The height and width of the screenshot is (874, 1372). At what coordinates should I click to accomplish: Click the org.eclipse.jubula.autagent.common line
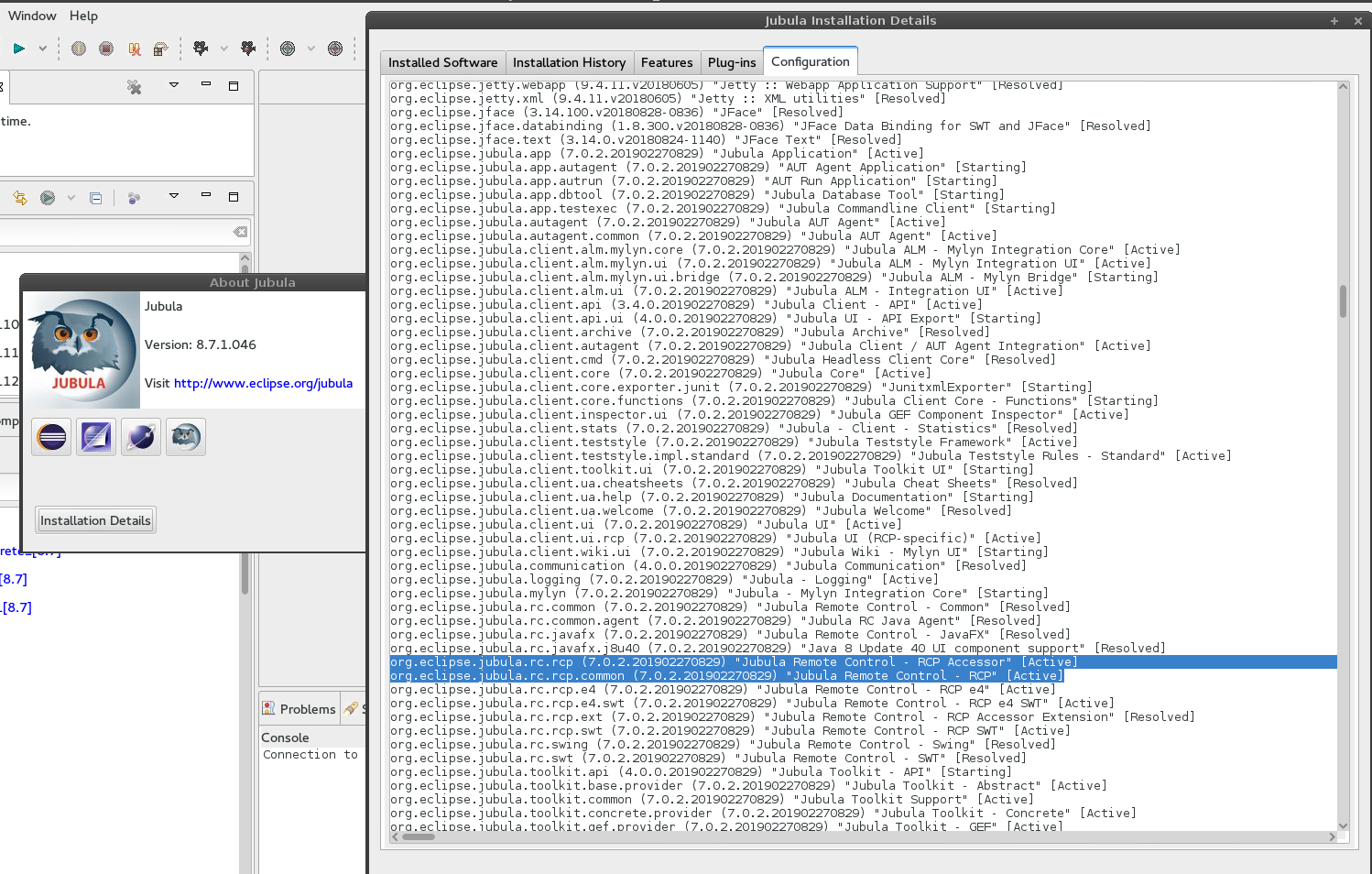click(x=693, y=236)
